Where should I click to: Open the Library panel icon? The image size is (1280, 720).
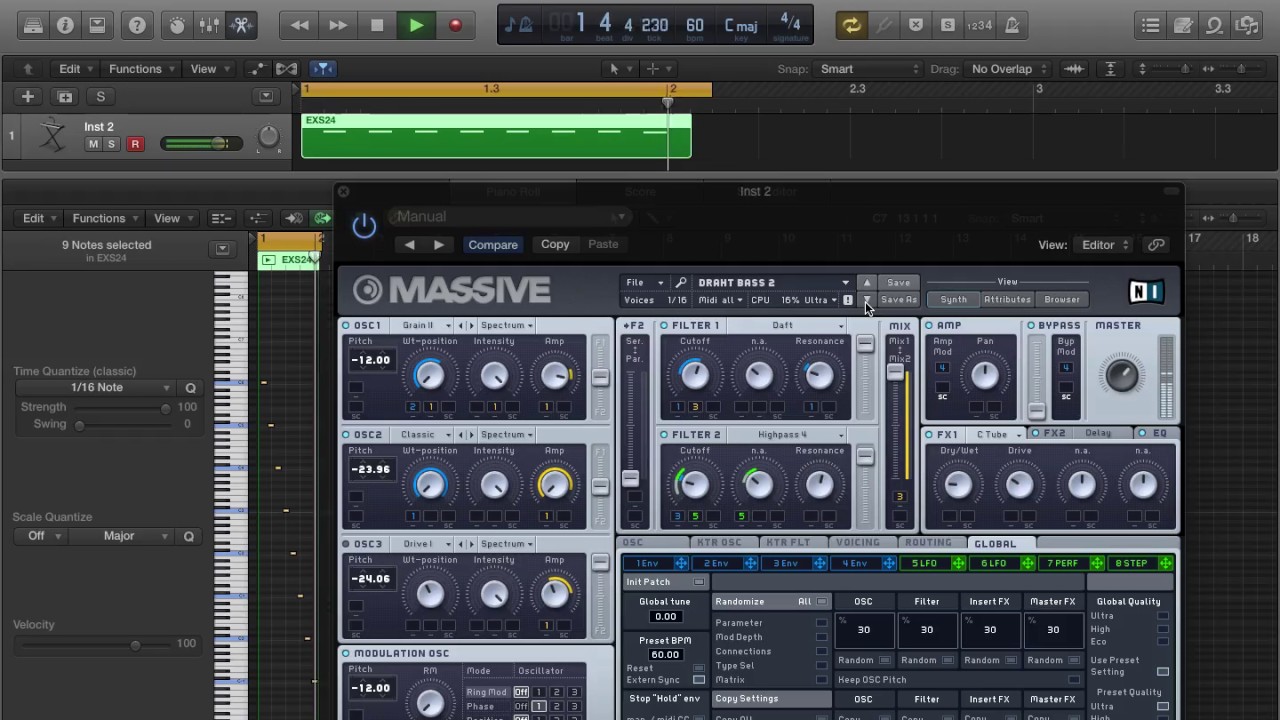(33, 25)
